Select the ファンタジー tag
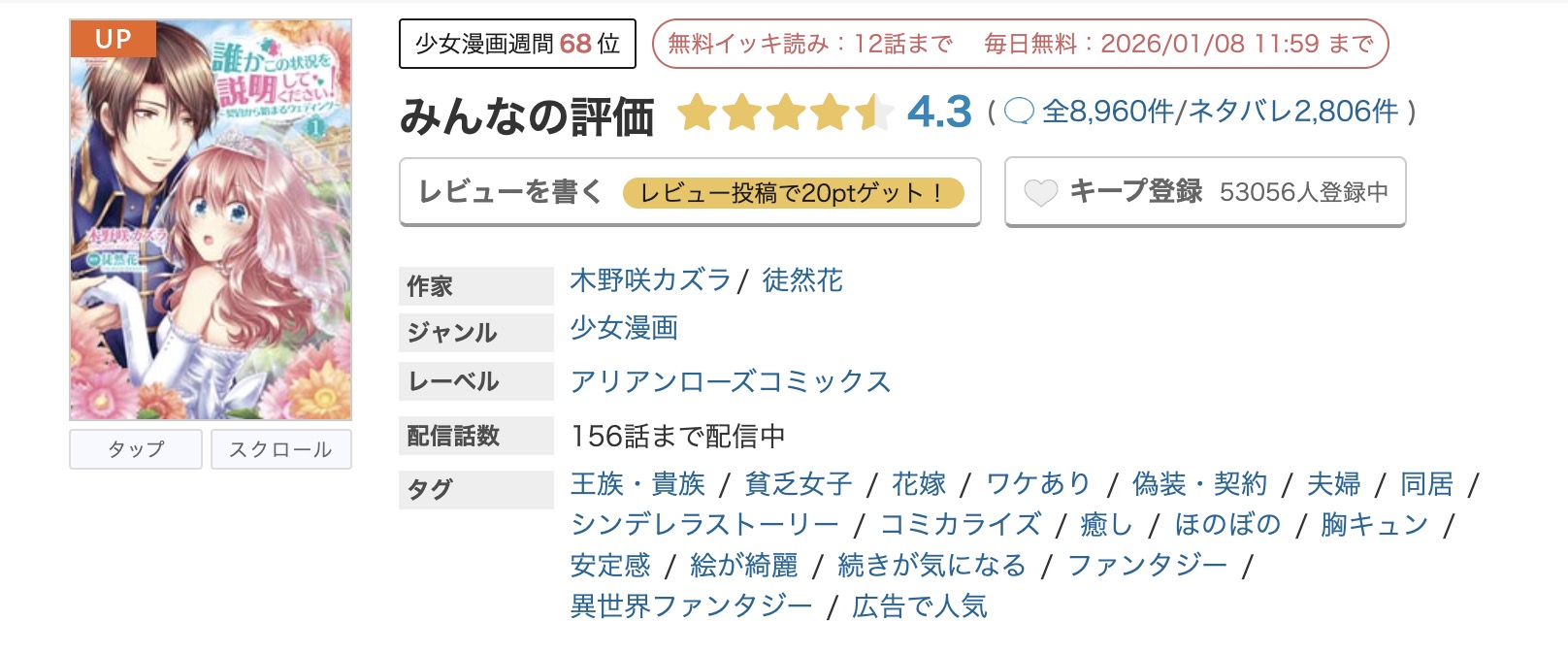Screen dimensions: 1568x654 click(x=1145, y=564)
